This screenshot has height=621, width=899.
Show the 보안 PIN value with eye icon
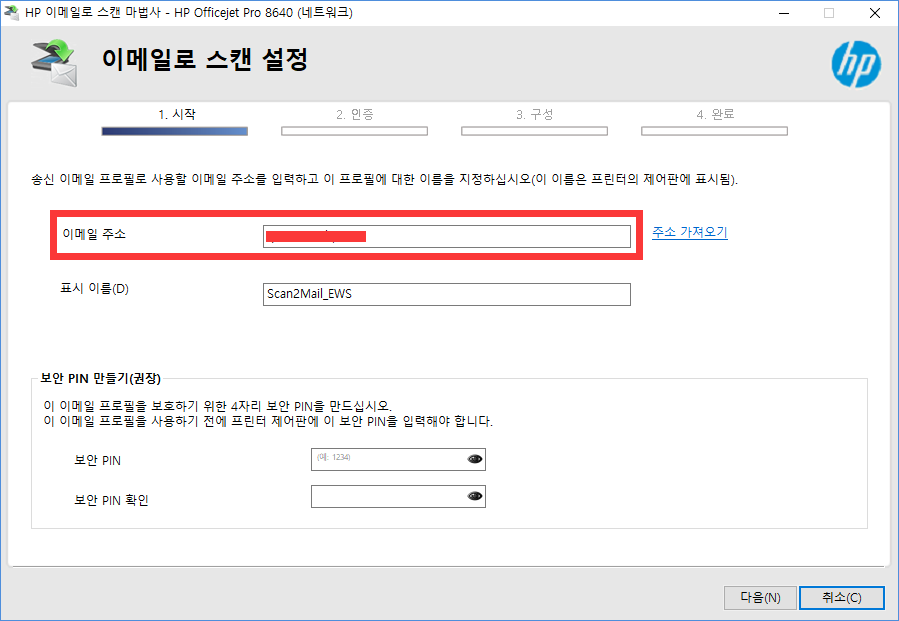[x=475, y=459]
